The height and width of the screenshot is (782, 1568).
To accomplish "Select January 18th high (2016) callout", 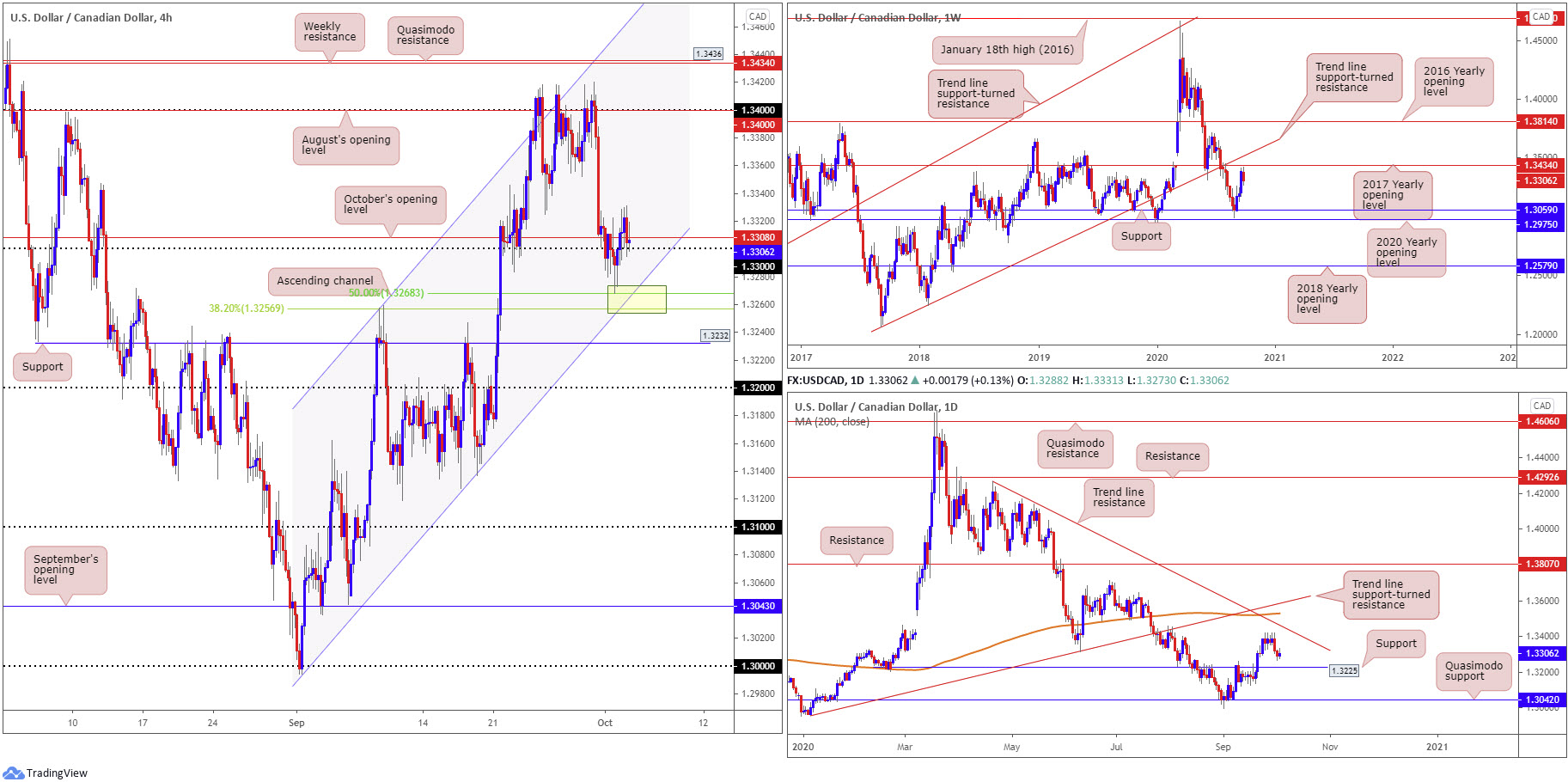I will coord(1007,50).
